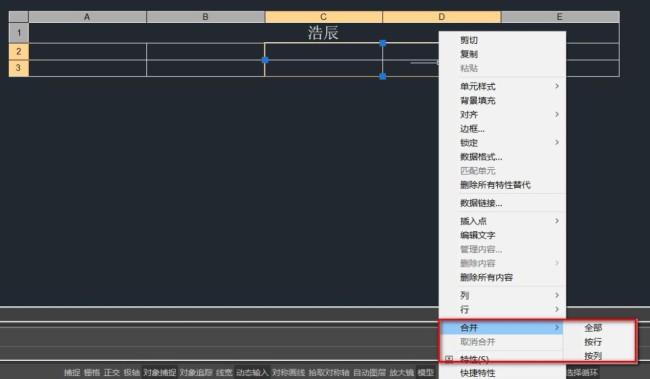Screen dimensions: 650x379
Task: Select column header E
Action: click(560, 17)
